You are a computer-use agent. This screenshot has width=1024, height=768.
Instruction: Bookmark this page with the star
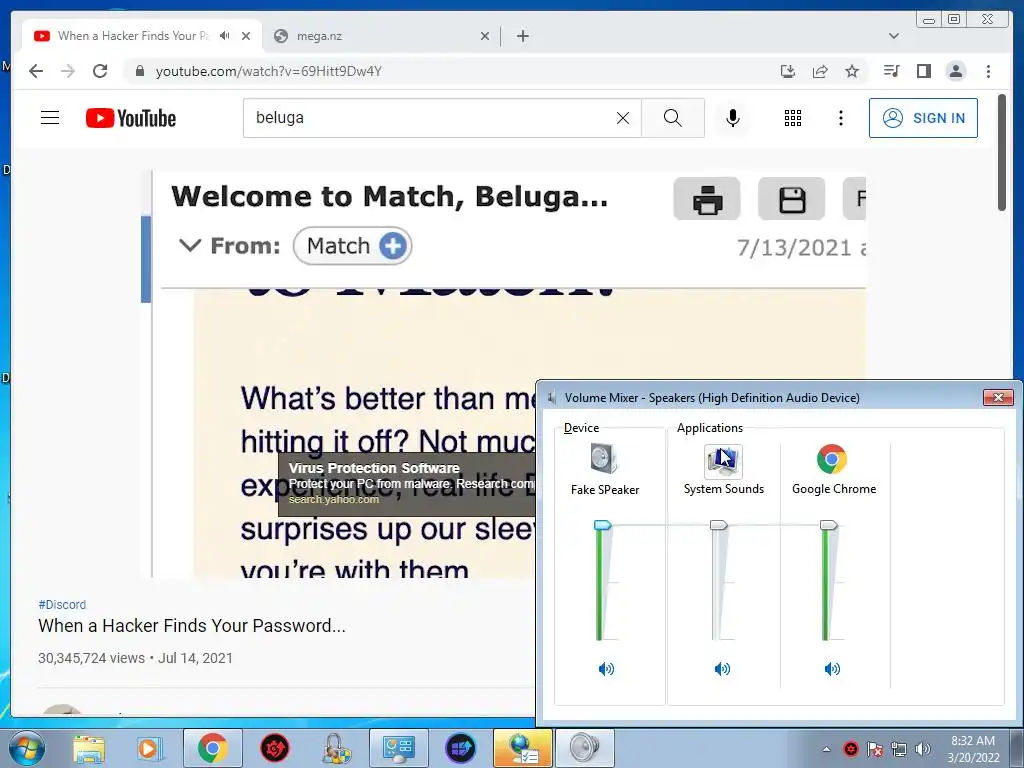(852, 71)
